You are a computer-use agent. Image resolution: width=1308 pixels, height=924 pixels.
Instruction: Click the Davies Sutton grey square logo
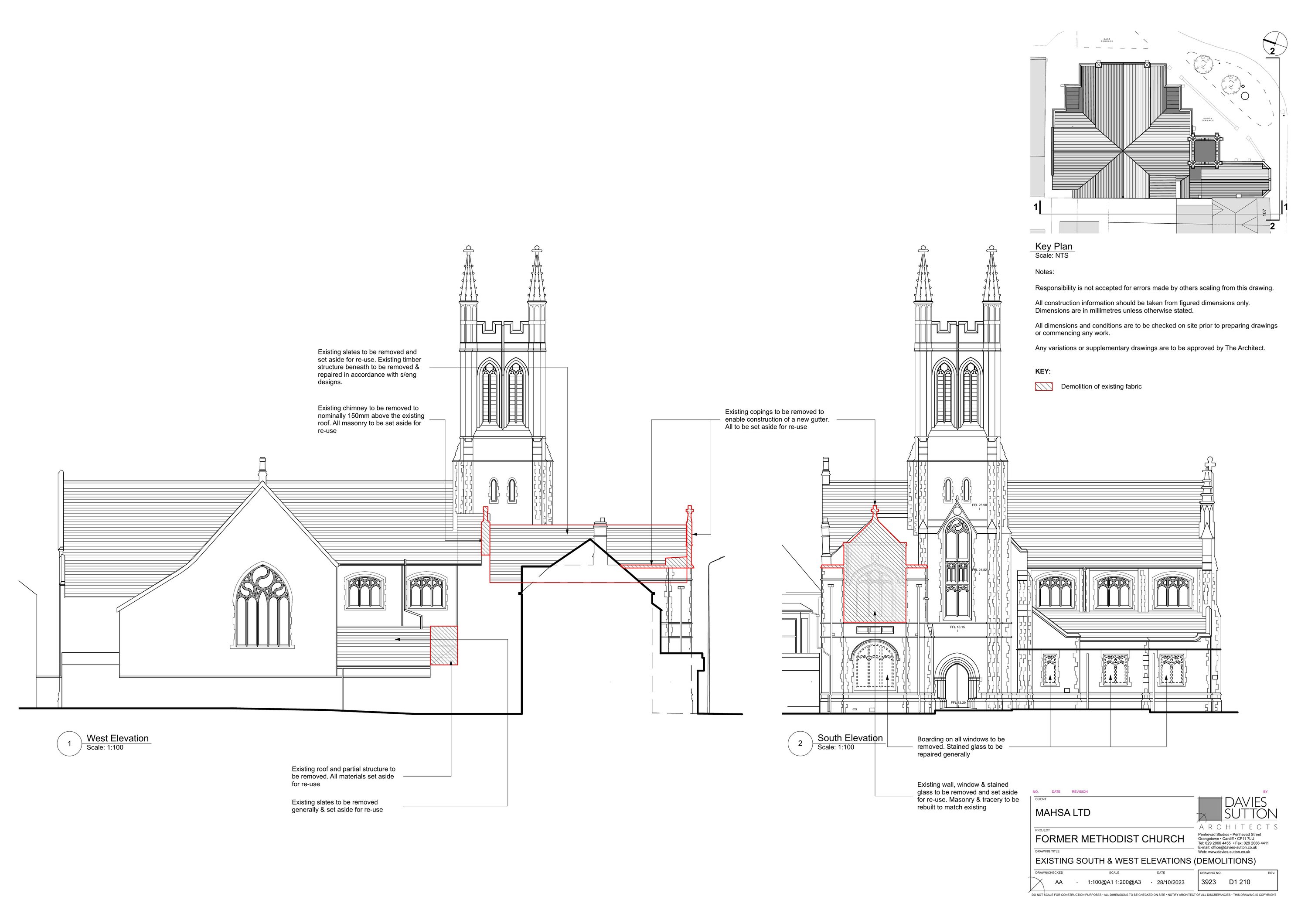[x=1210, y=808]
